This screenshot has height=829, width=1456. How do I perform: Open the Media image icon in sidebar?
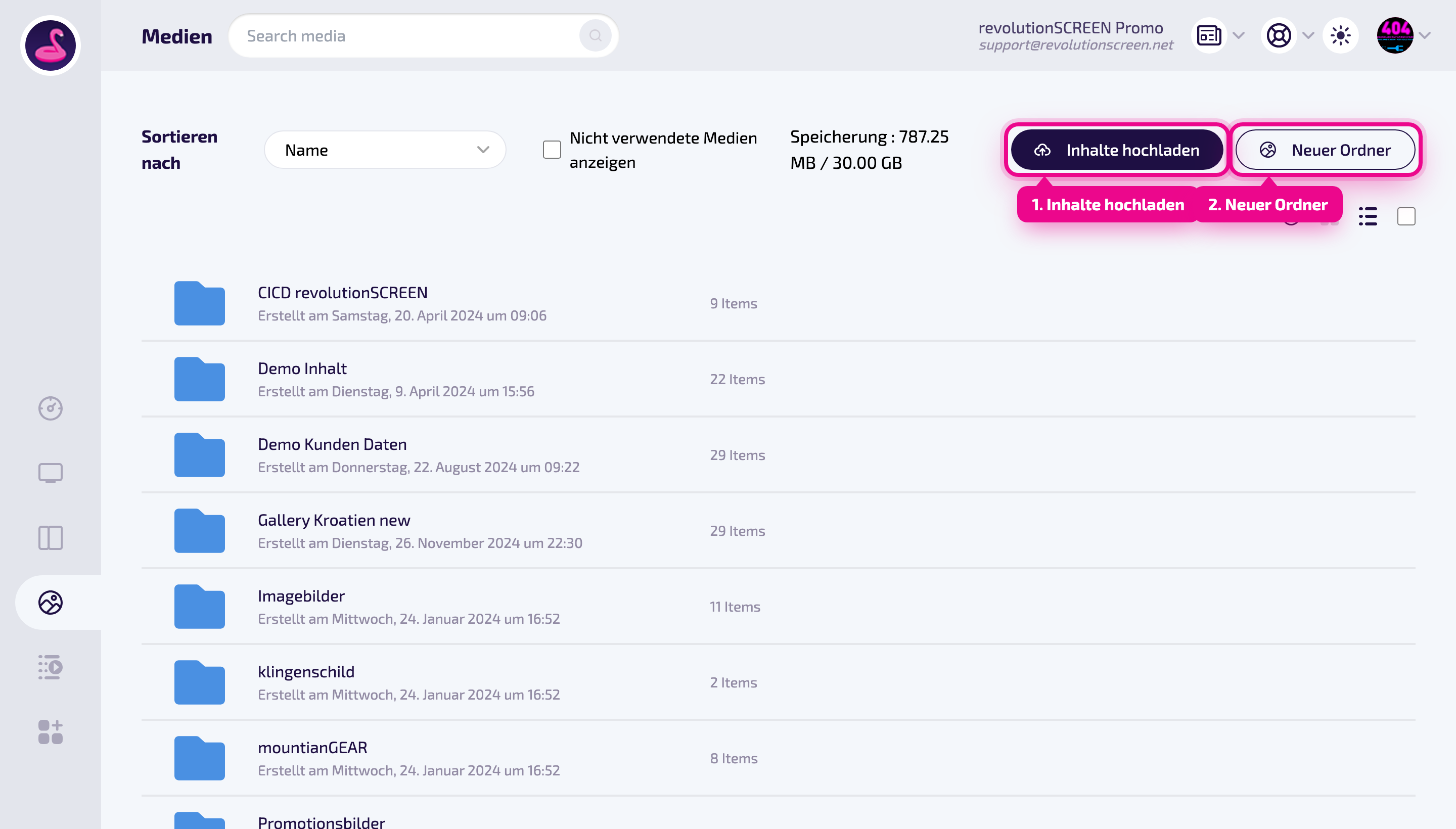coord(50,603)
